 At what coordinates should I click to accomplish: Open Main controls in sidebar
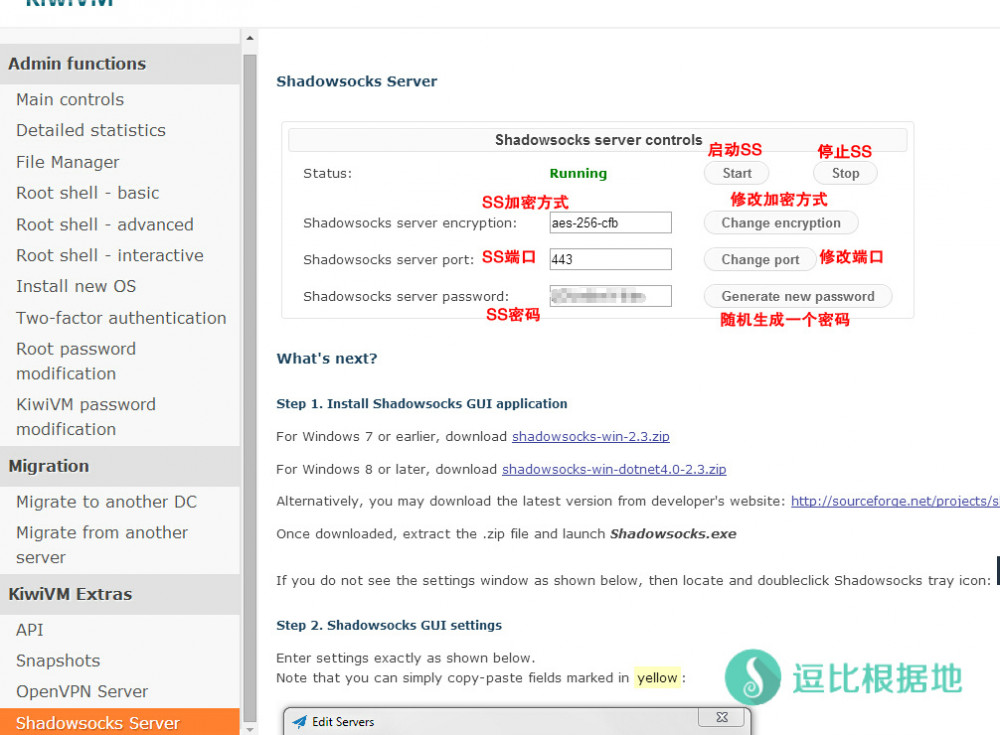(x=70, y=99)
